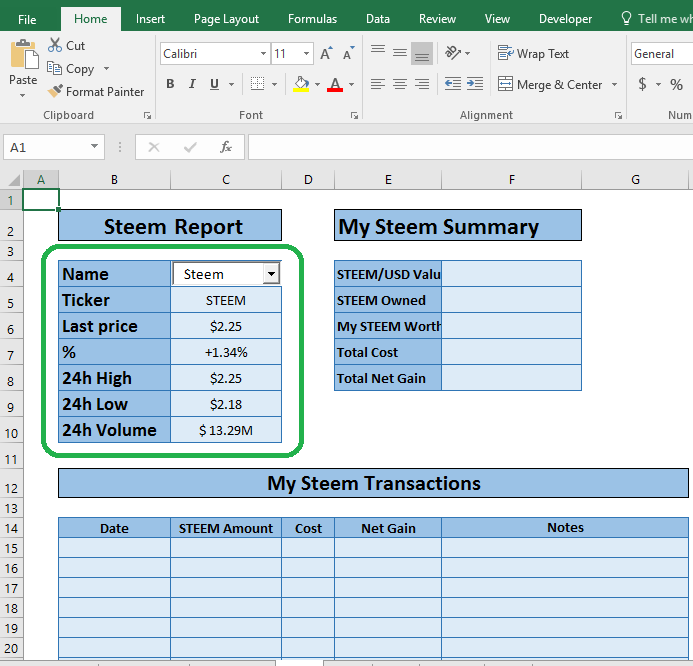The width and height of the screenshot is (693, 666).
Task: Switch to the Formulas tab
Action: [312, 19]
